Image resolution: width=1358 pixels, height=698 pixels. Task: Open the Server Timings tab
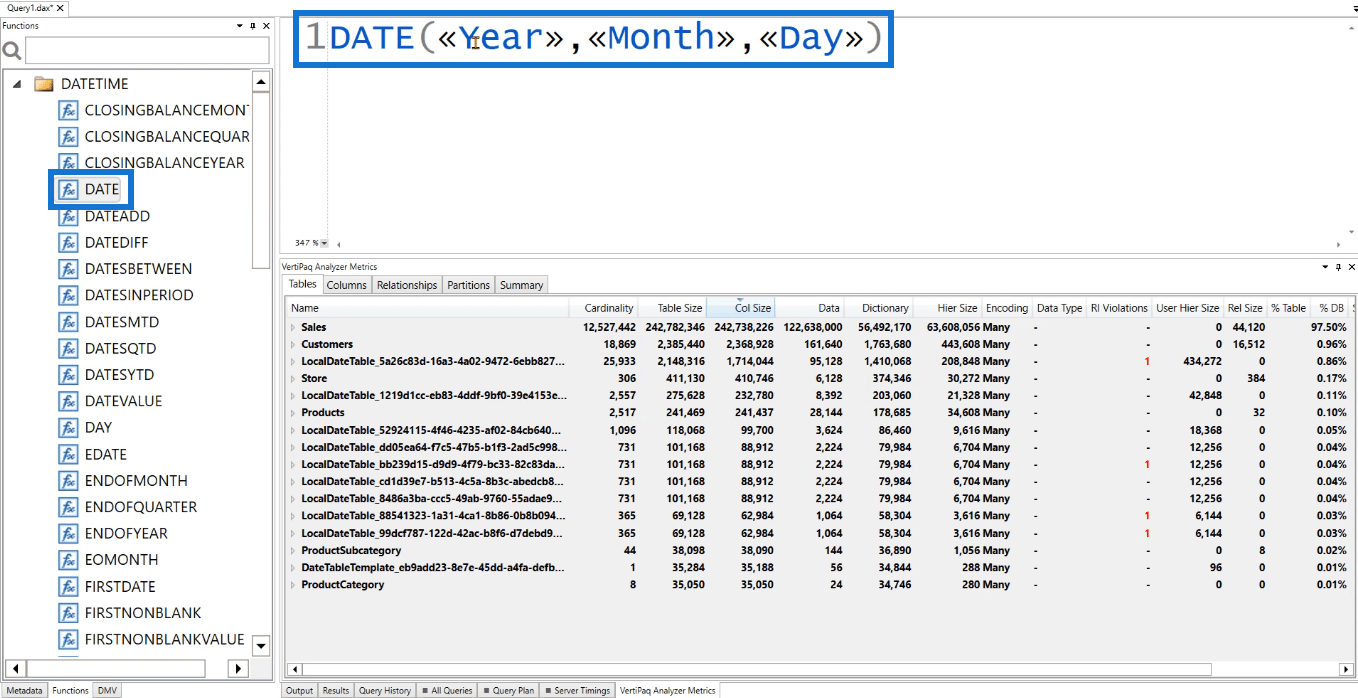coord(578,690)
